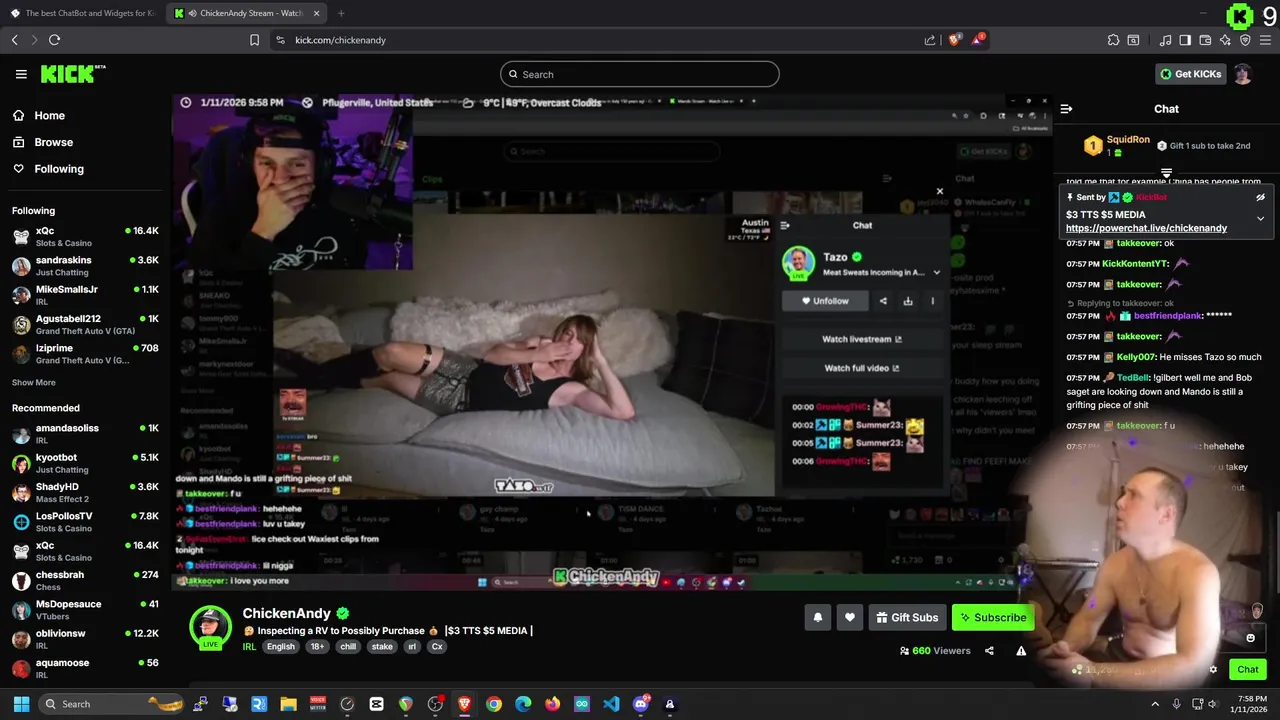Screen dimensions: 1280x720
Task: Open amandasoliss recommended channel
Action: (x=85, y=434)
